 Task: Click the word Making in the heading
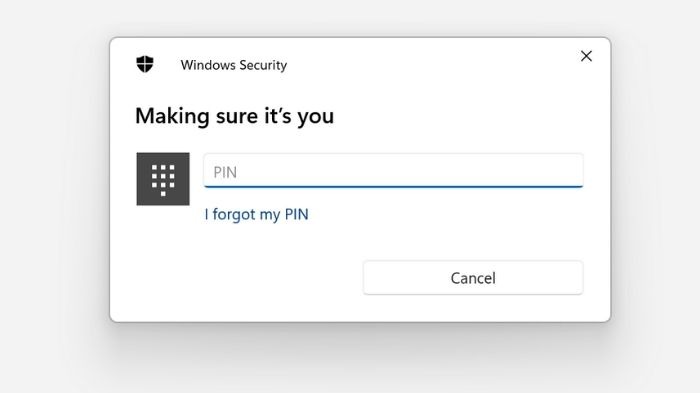(172, 116)
